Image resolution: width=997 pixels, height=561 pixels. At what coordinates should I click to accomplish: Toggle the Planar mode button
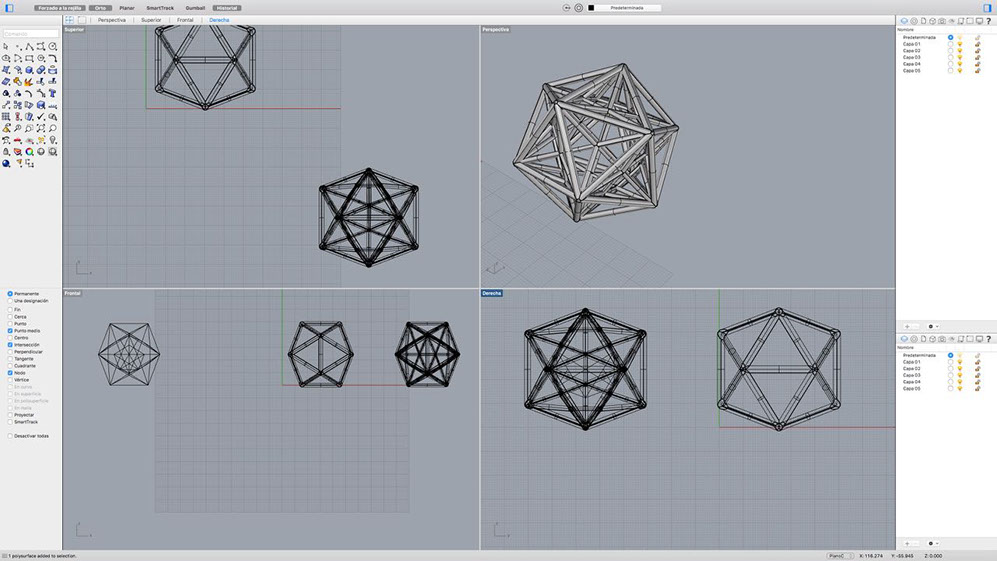127,8
